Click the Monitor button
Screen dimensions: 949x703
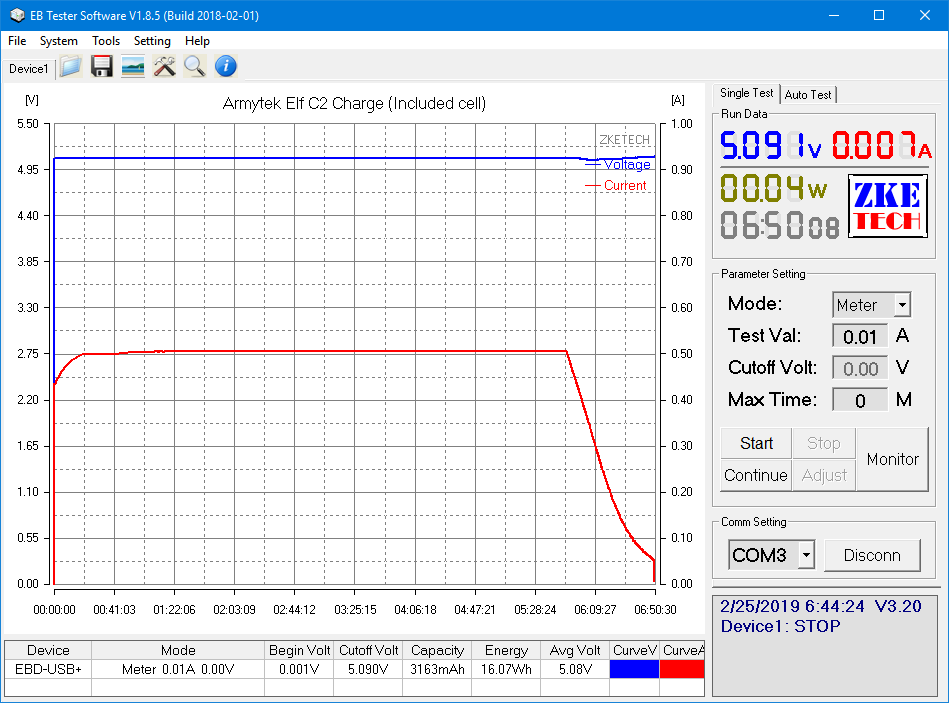892,459
